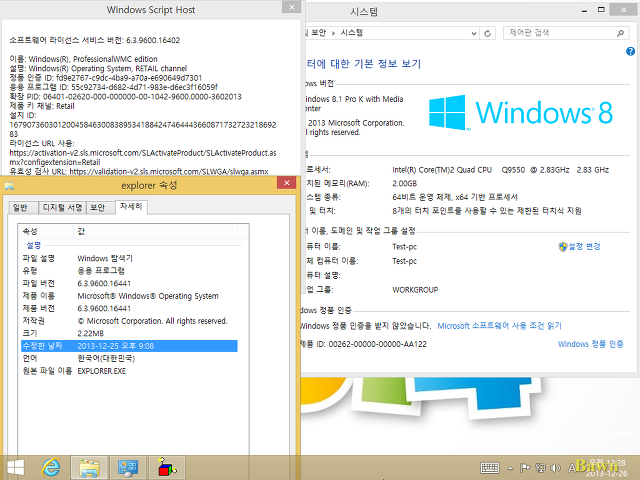This screenshot has height=480, width=640.
Task: Switch to the 일반 tab
Action: pos(21,208)
